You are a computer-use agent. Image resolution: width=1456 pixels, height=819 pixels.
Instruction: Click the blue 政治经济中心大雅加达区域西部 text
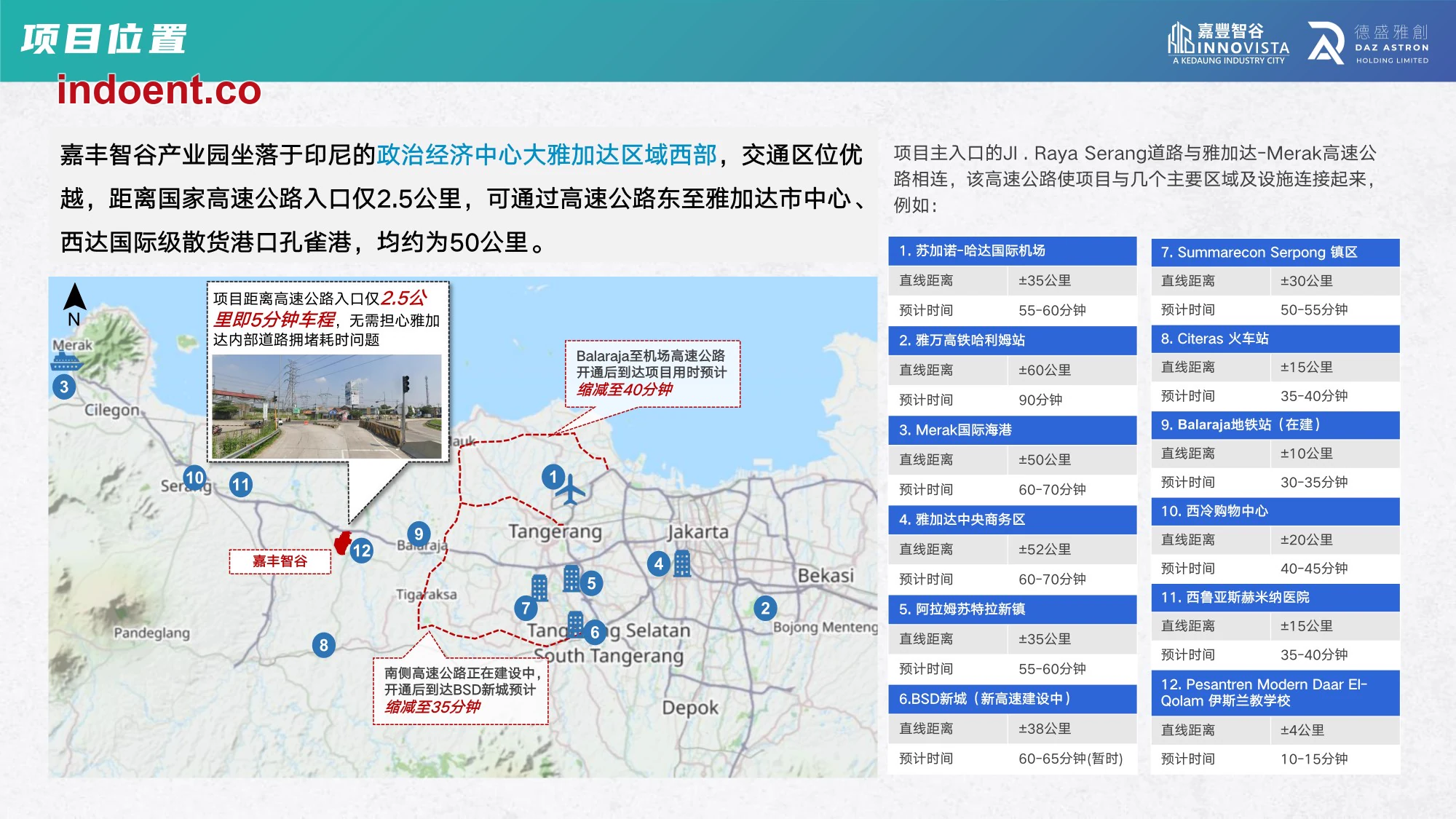tap(547, 155)
